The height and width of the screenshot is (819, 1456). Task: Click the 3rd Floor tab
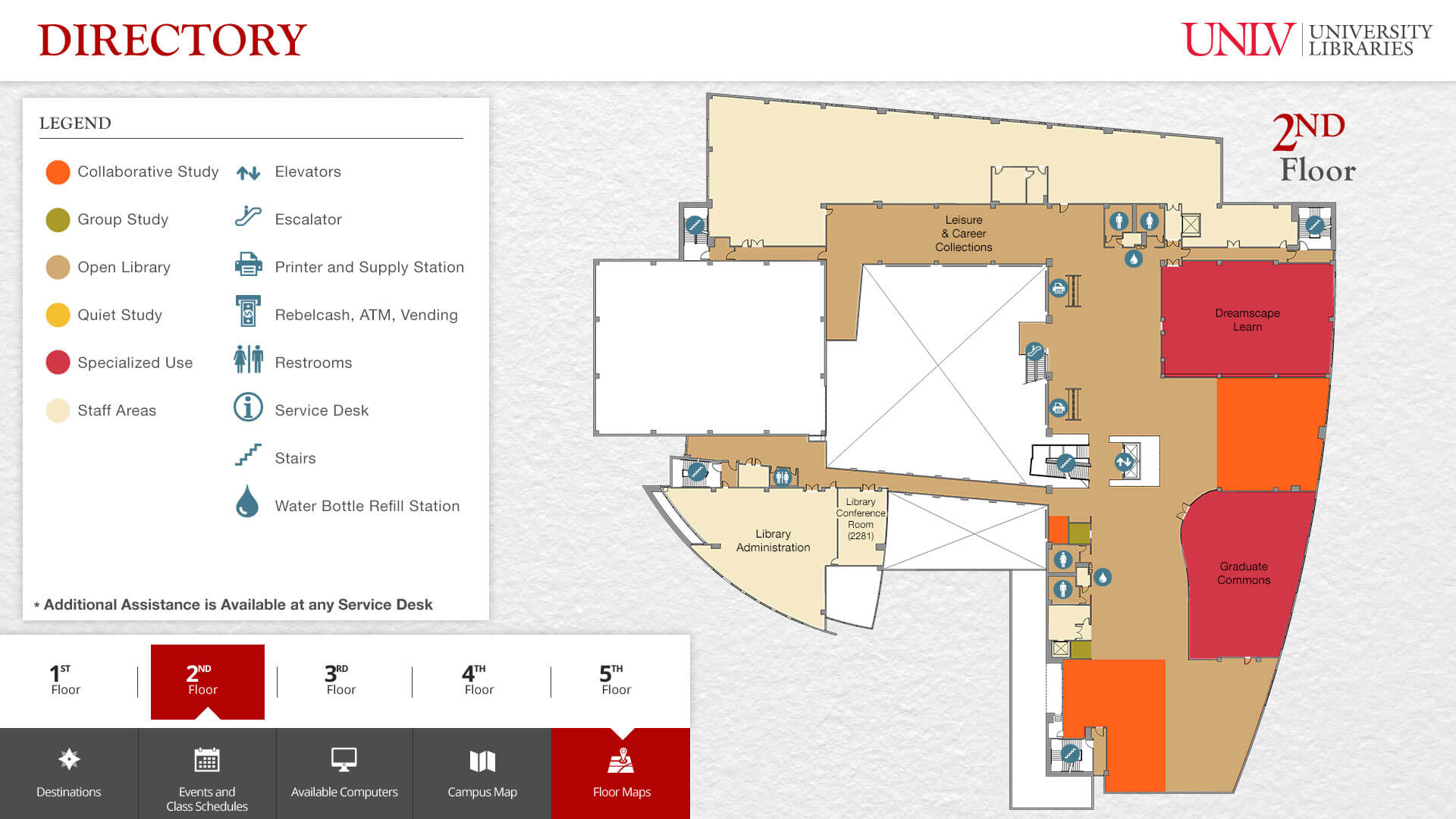(338, 680)
